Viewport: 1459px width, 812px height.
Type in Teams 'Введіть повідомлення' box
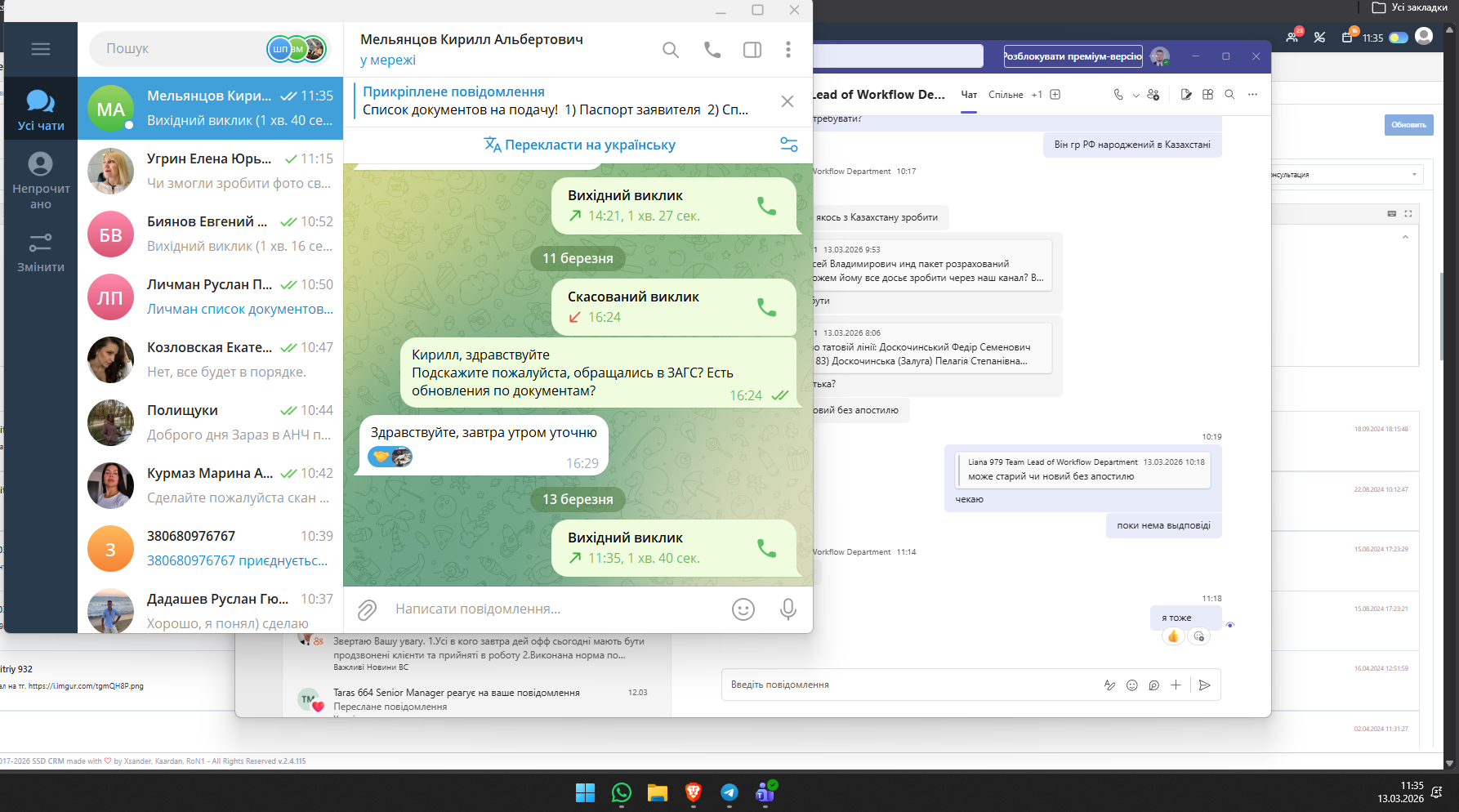[911, 685]
